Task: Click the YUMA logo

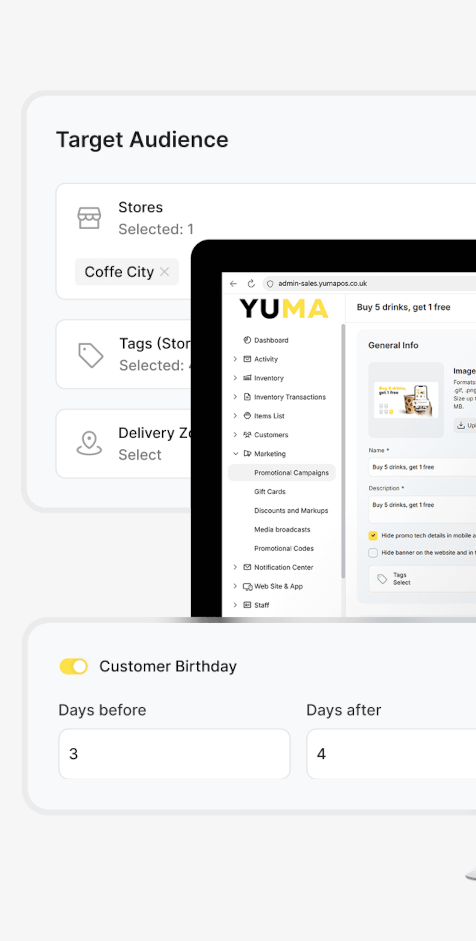Action: pos(284,308)
